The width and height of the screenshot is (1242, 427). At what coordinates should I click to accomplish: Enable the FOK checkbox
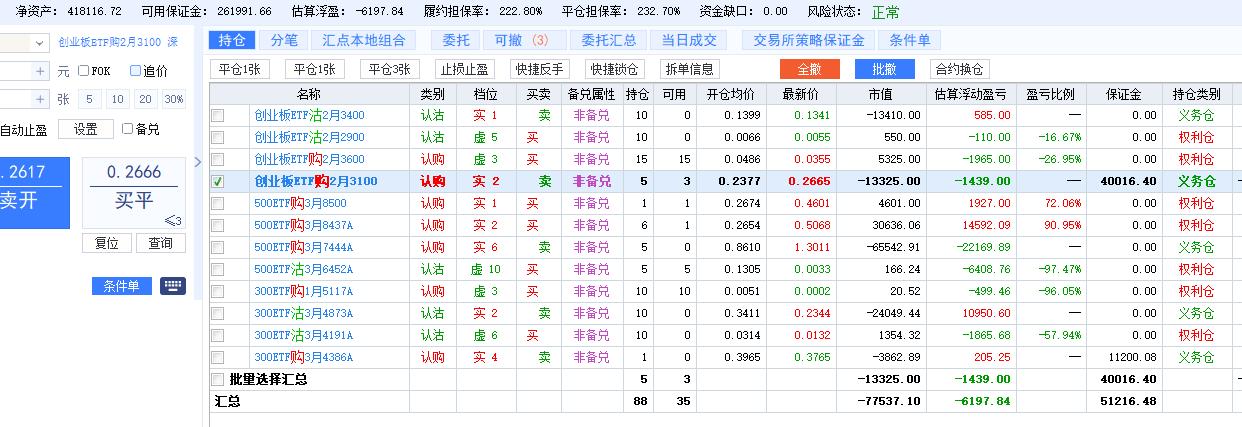click(x=84, y=71)
